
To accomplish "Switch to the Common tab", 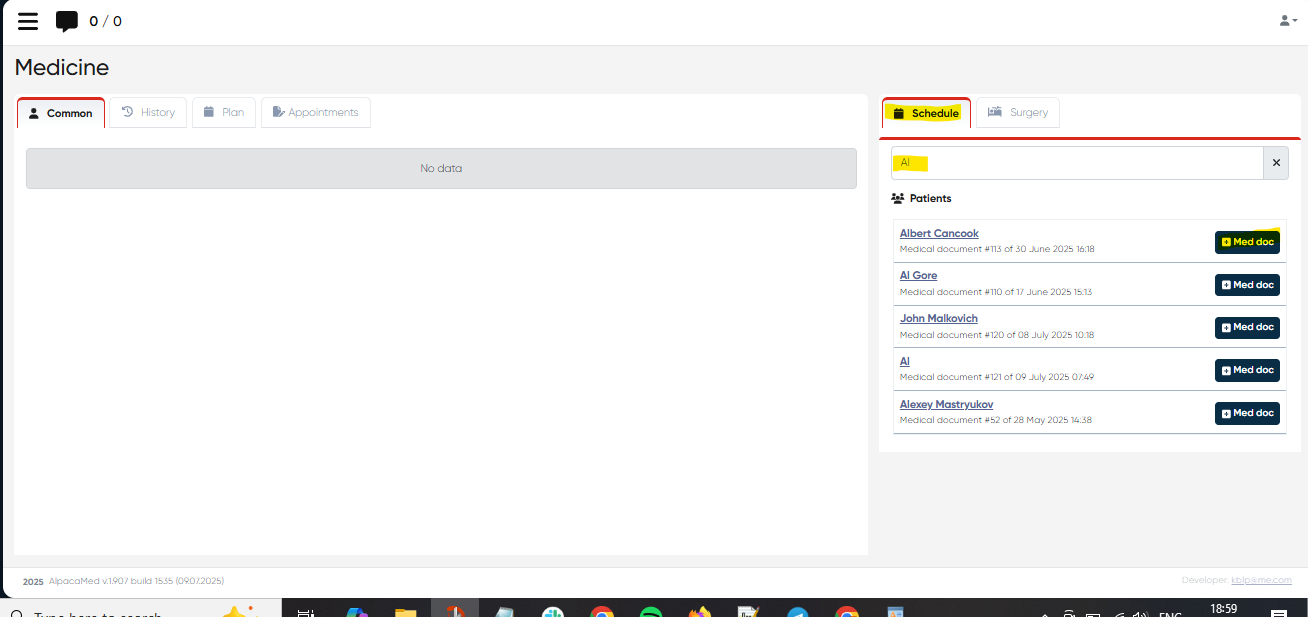I will click(61, 113).
